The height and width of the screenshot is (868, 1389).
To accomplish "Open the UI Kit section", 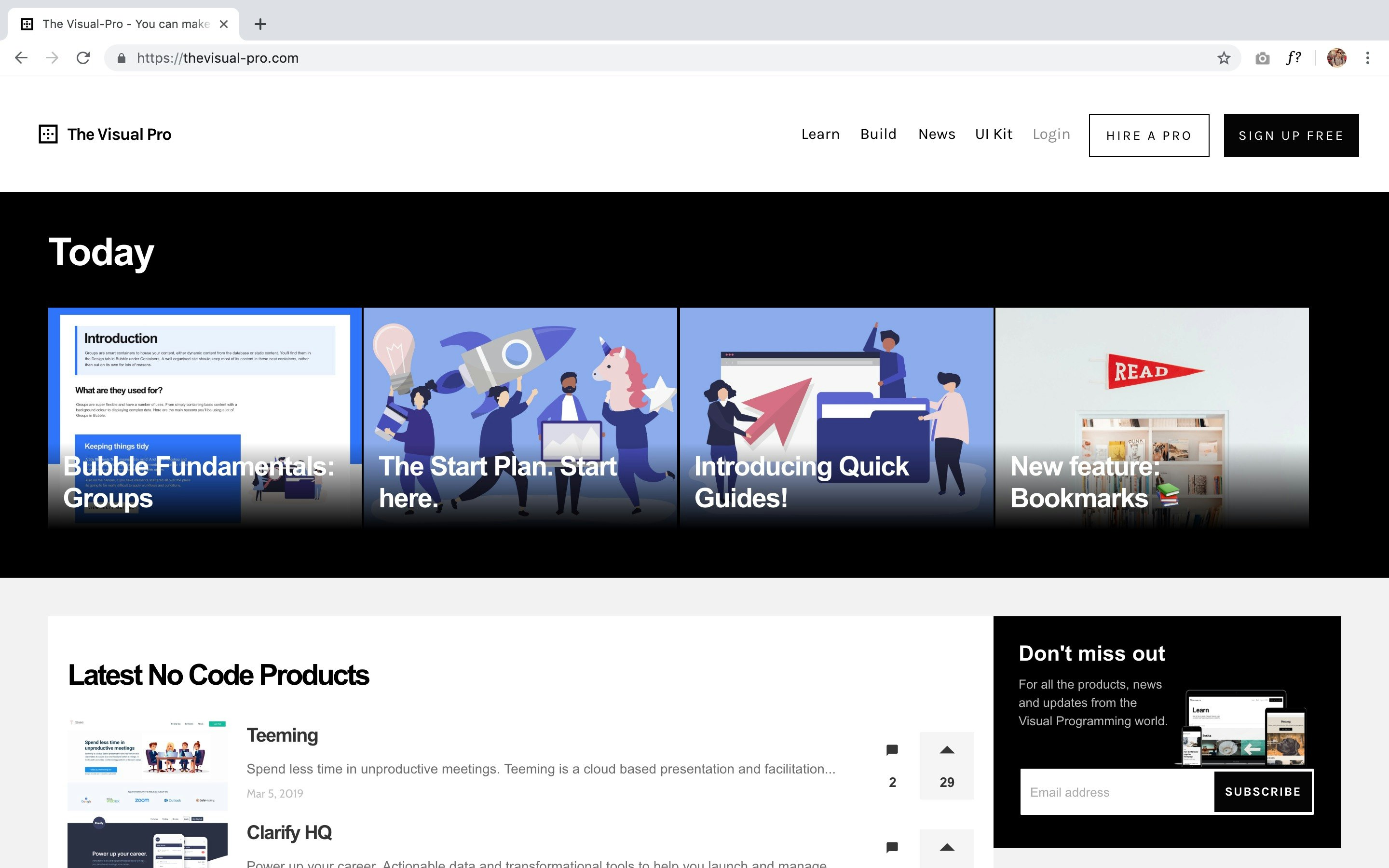I will point(993,135).
